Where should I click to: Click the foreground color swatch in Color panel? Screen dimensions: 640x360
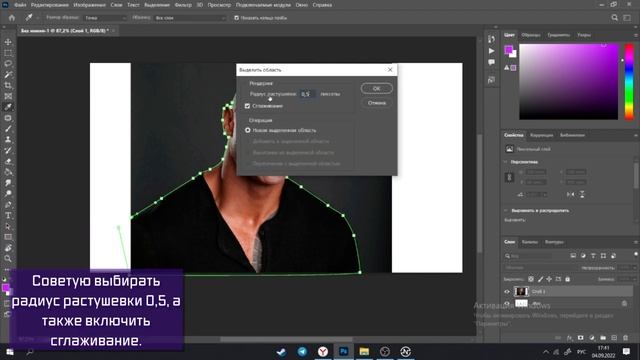pyautogui.click(x=509, y=50)
